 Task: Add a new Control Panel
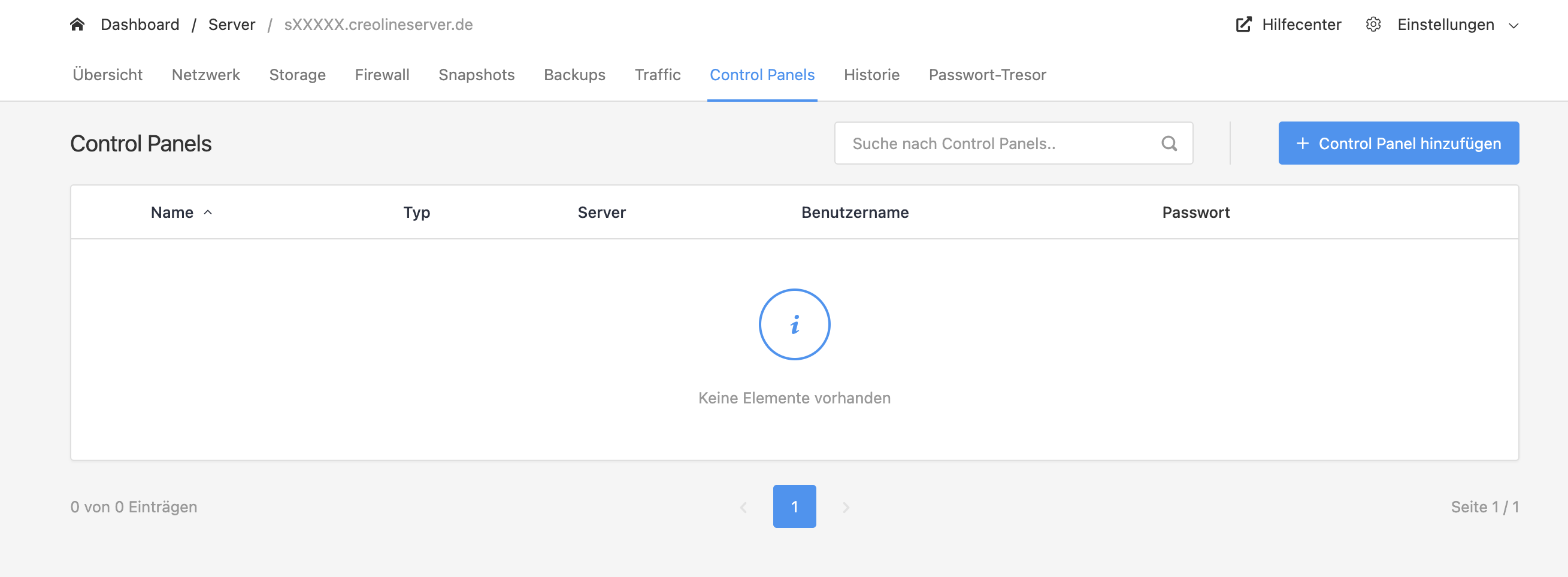point(1398,144)
